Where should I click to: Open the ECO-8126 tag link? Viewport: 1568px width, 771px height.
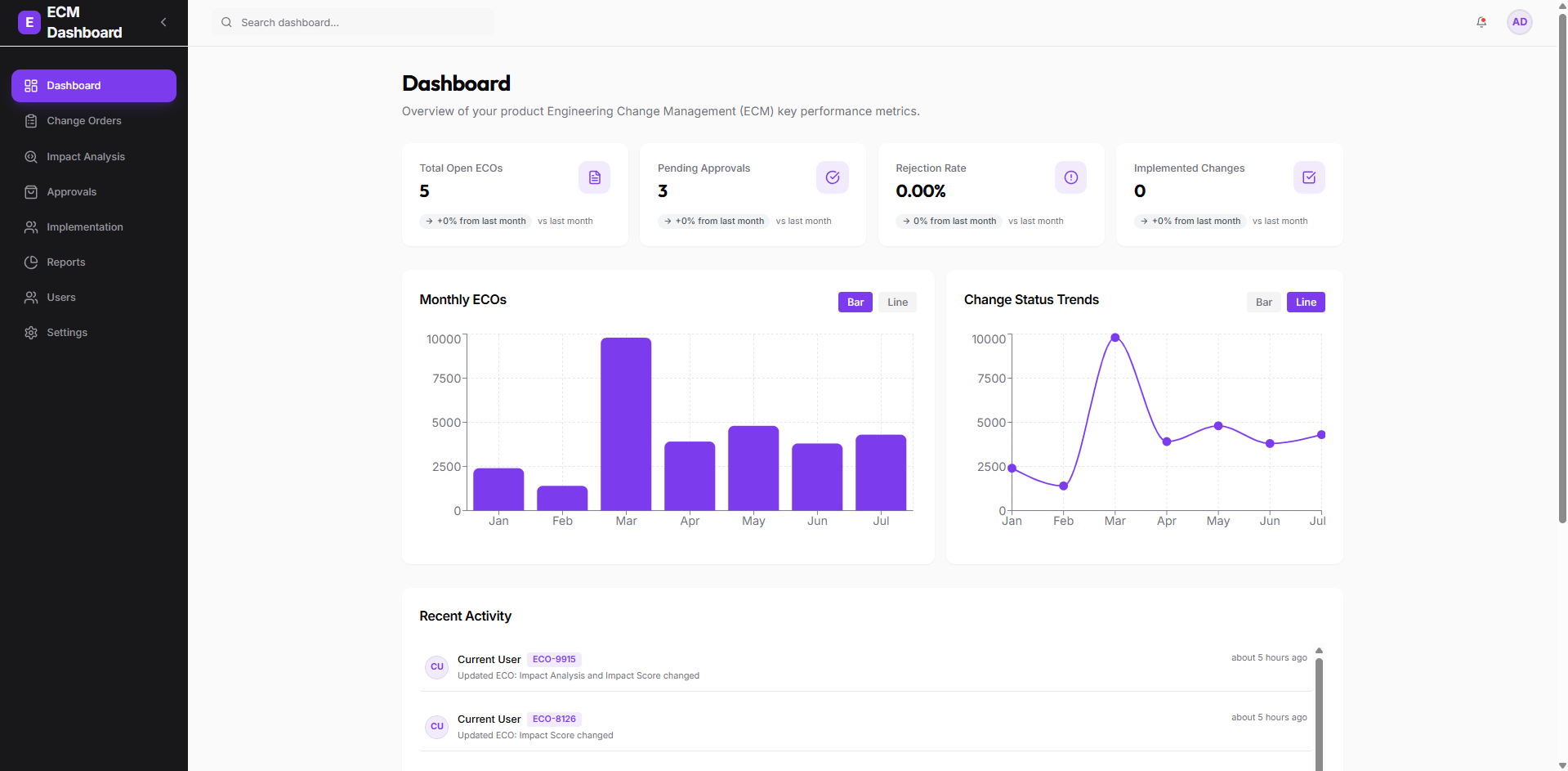point(554,719)
